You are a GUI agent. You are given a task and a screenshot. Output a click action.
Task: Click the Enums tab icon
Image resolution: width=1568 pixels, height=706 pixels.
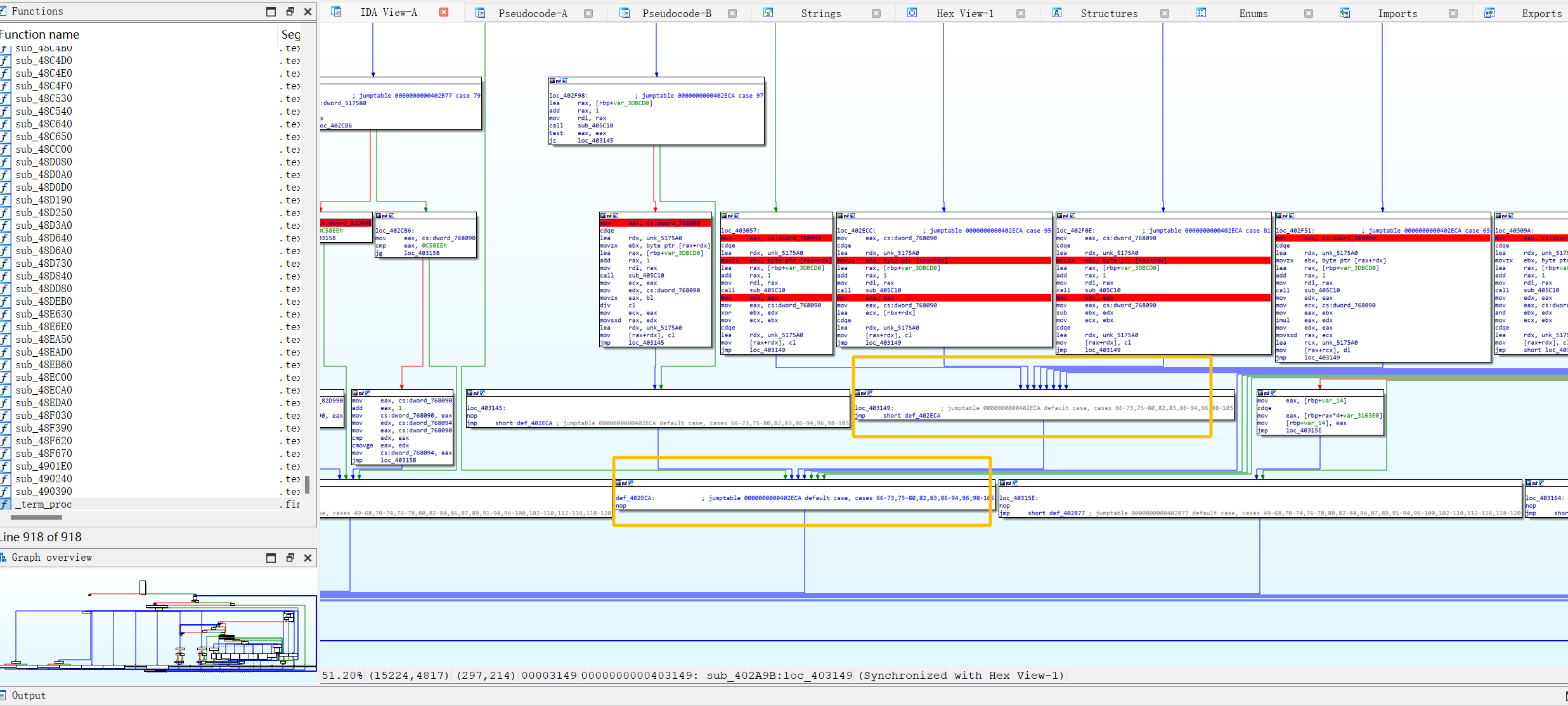tap(1200, 13)
